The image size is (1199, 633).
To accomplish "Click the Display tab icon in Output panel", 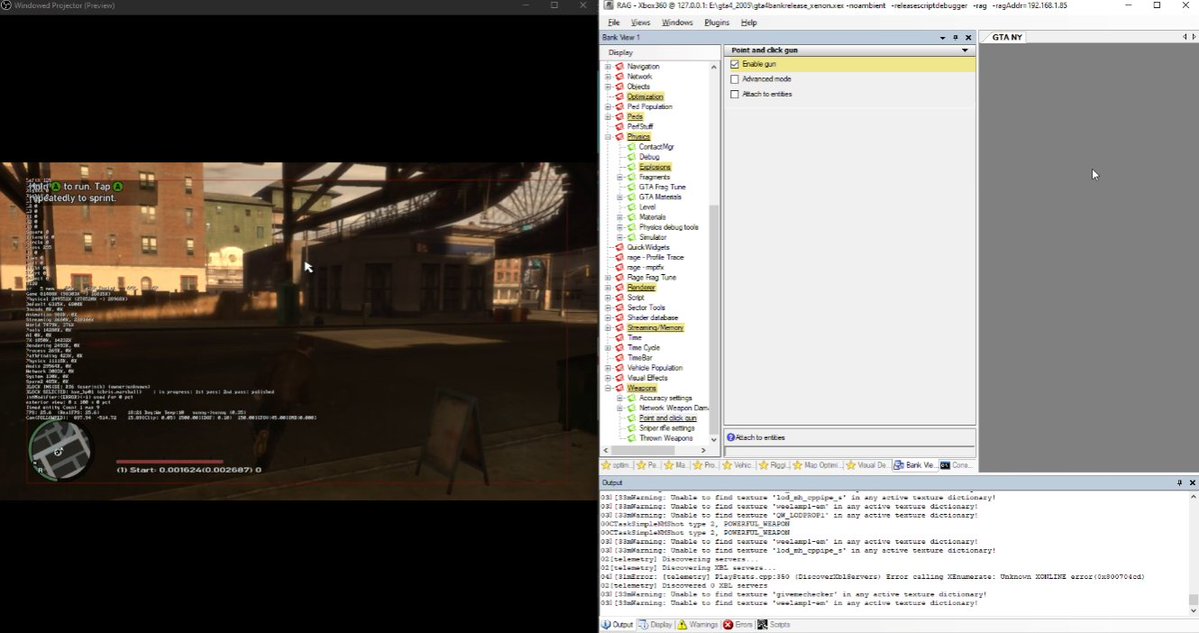I will click(x=643, y=625).
